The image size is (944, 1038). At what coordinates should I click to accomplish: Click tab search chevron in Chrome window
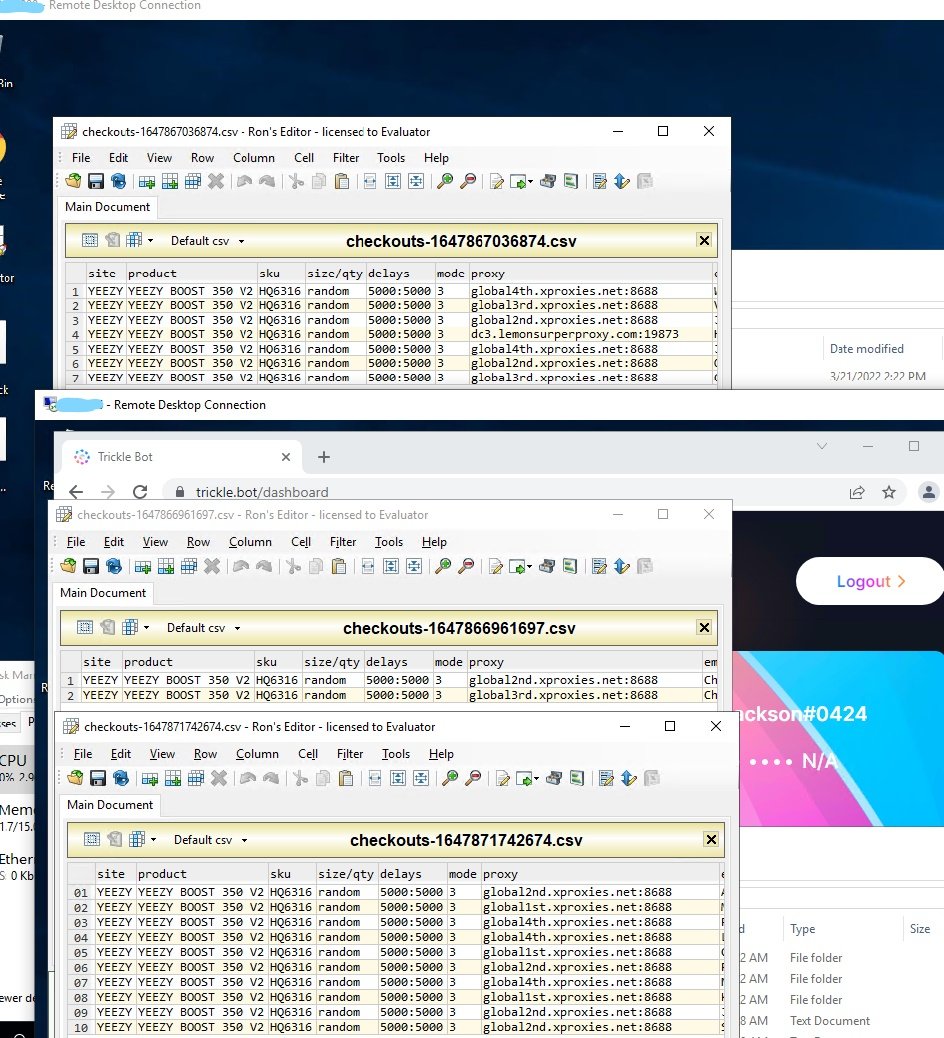822,446
